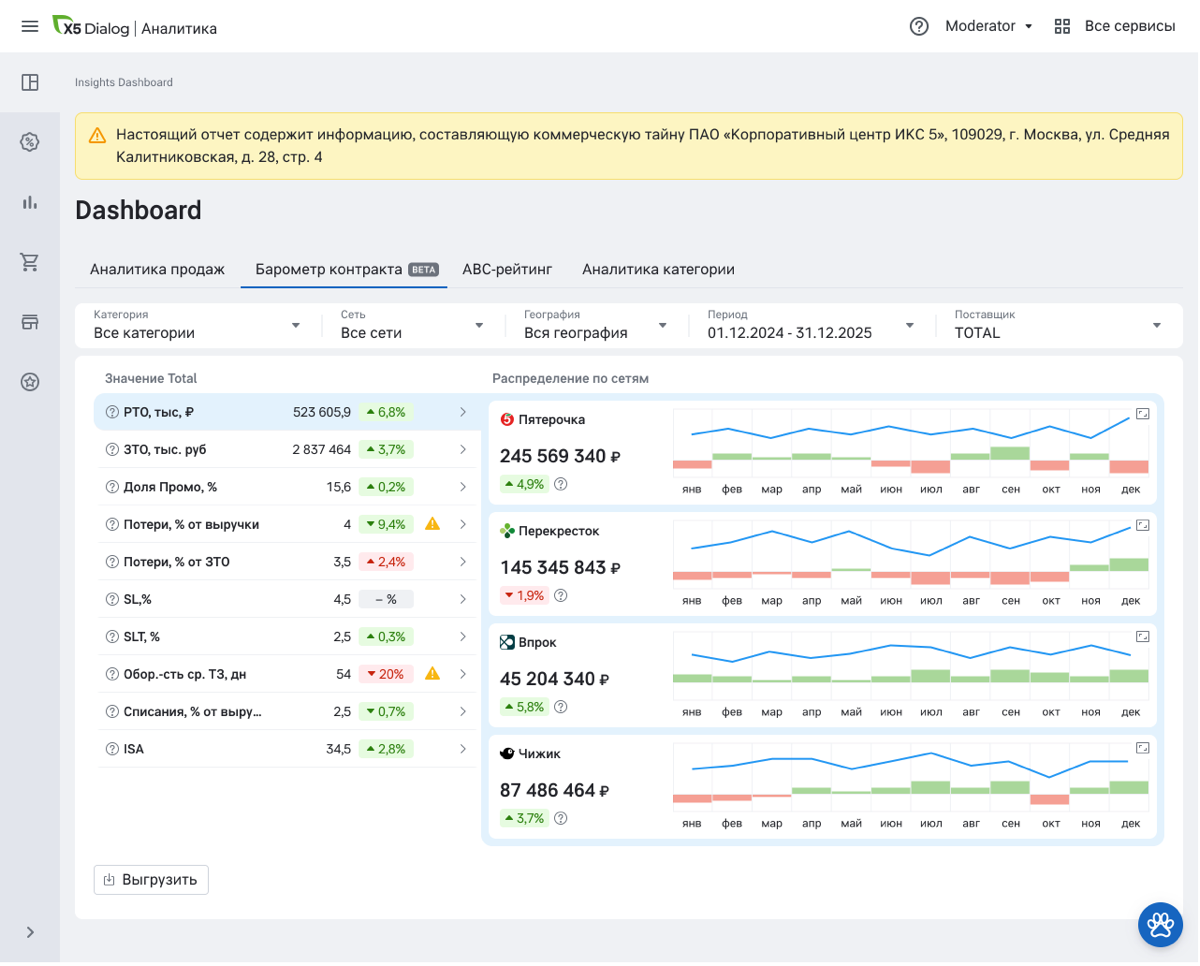Image resolution: width=1200 pixels, height=966 pixels.
Task: Open the География dropdown
Action: (596, 325)
